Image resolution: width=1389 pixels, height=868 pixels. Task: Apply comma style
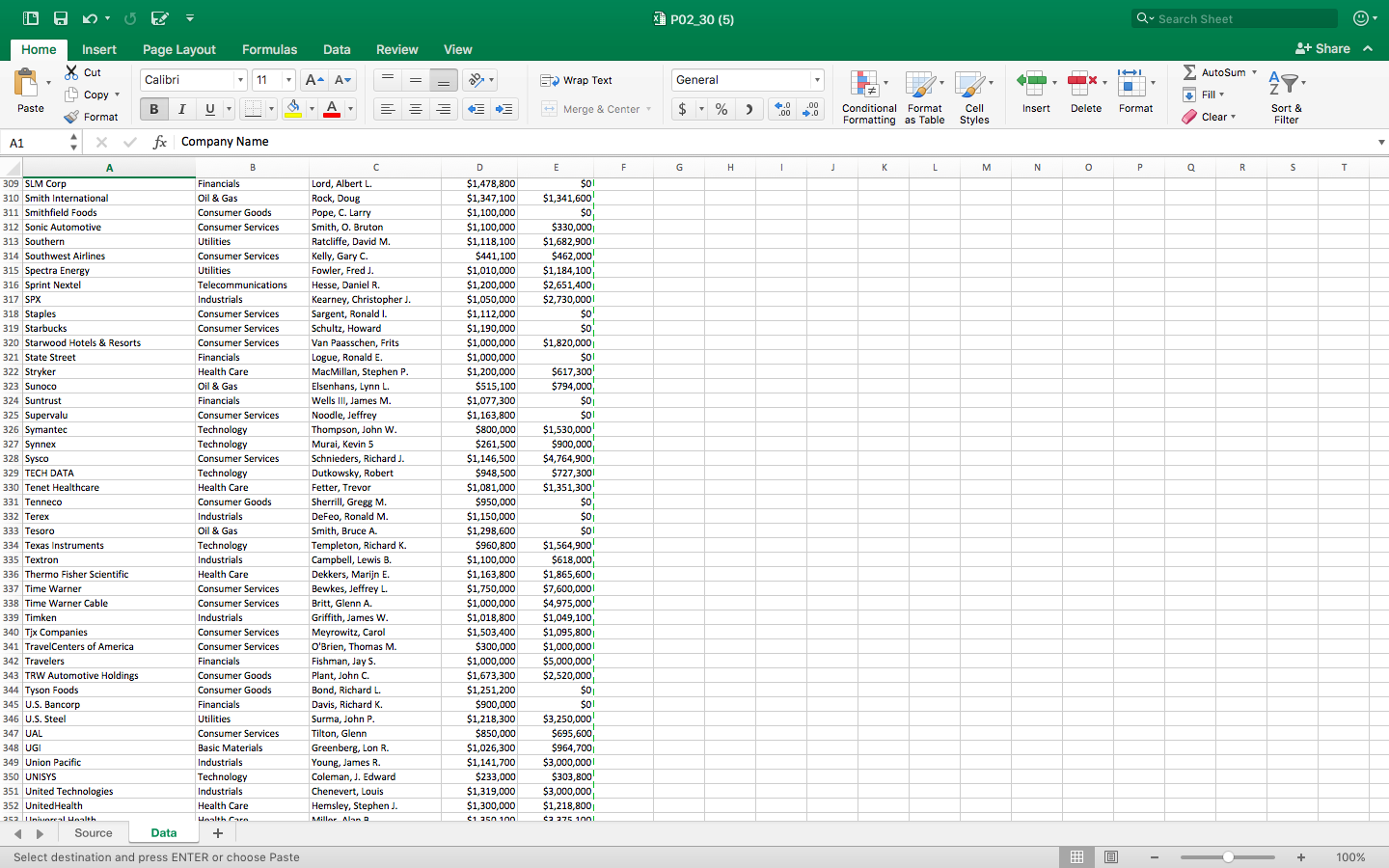(x=749, y=109)
